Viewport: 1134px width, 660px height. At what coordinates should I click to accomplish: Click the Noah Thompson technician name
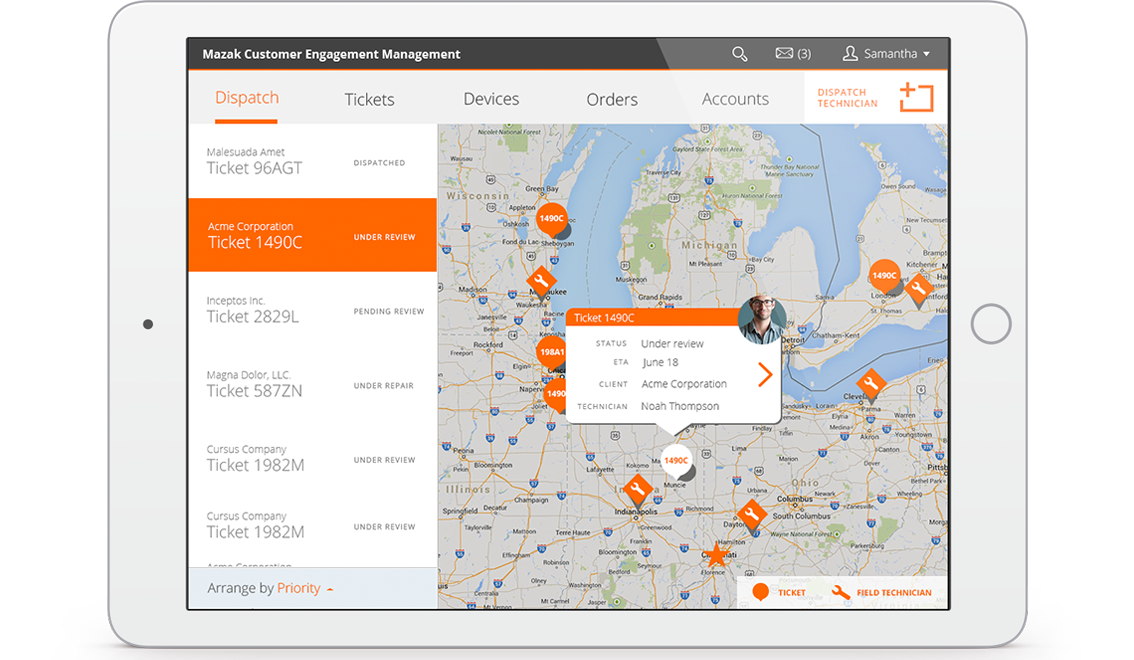click(x=680, y=406)
